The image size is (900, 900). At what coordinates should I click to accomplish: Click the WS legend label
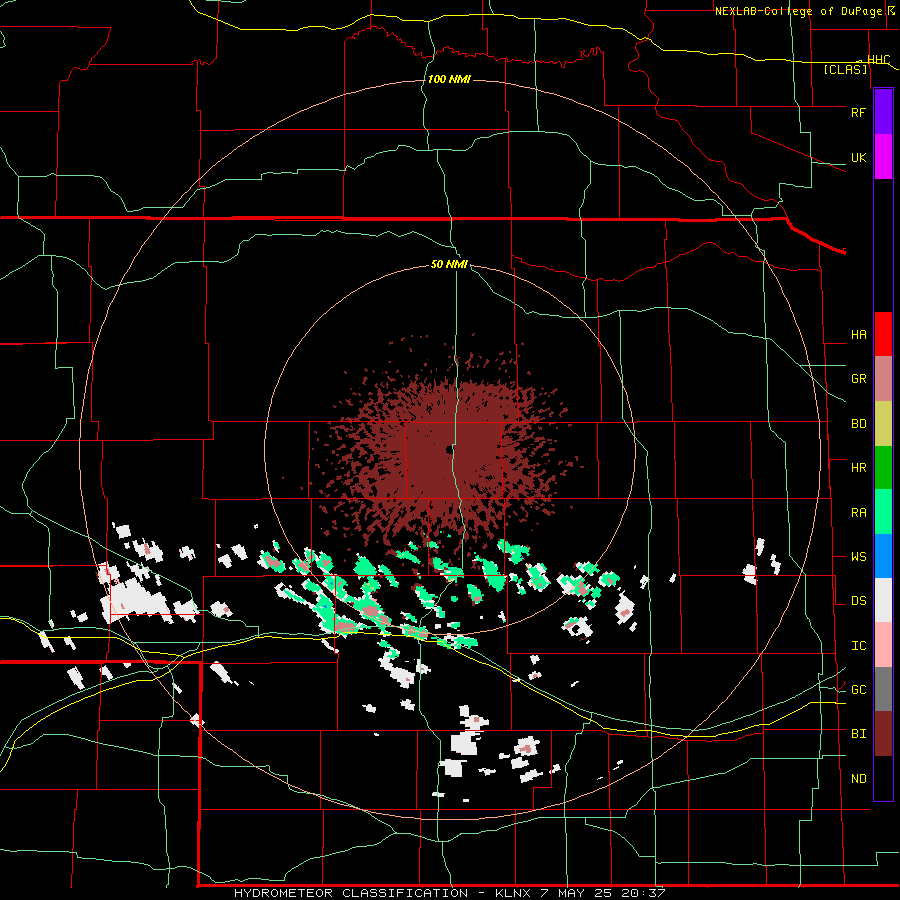[x=858, y=556]
